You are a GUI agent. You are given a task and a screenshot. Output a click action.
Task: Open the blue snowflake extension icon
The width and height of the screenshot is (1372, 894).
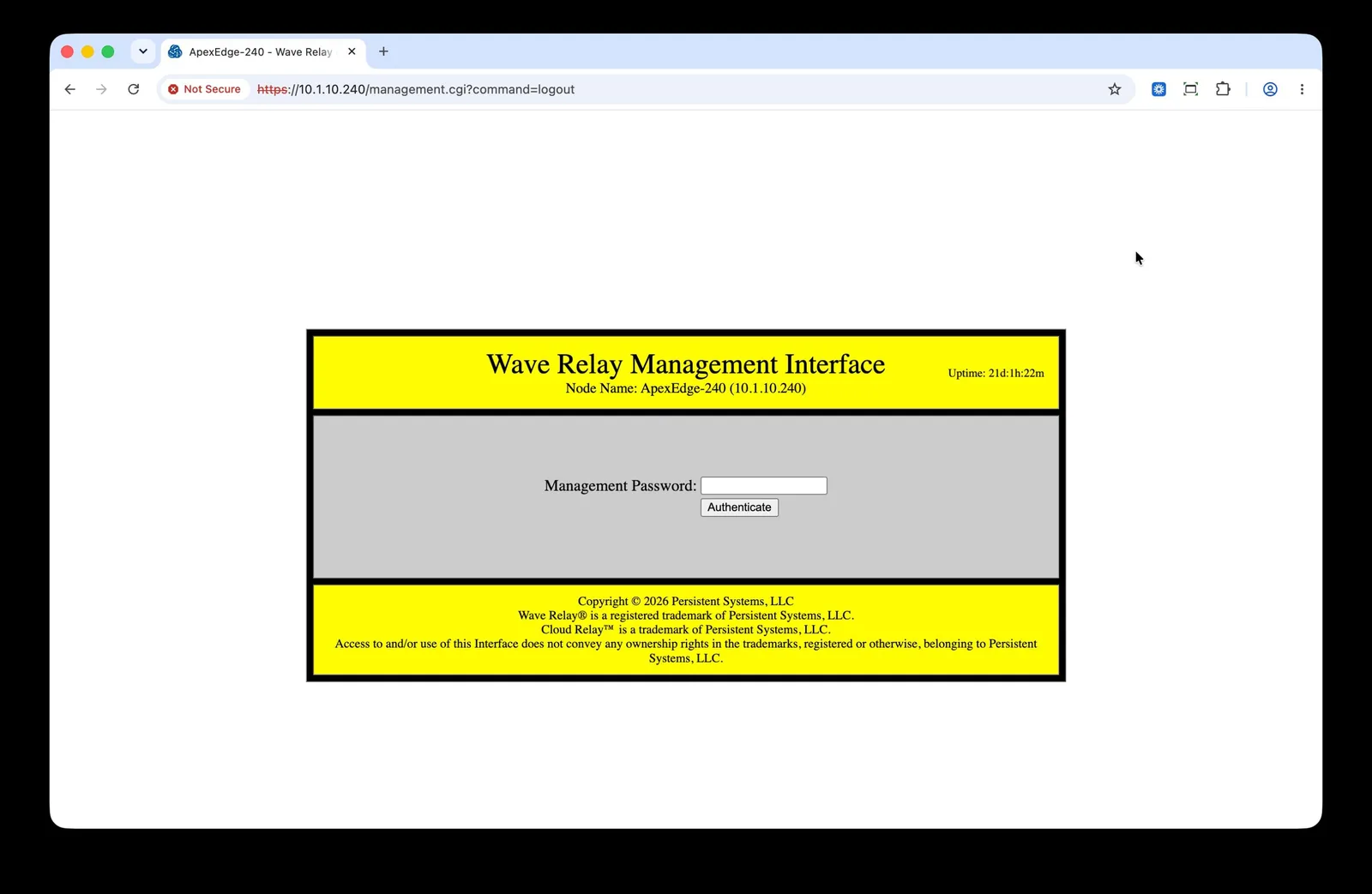click(1158, 89)
